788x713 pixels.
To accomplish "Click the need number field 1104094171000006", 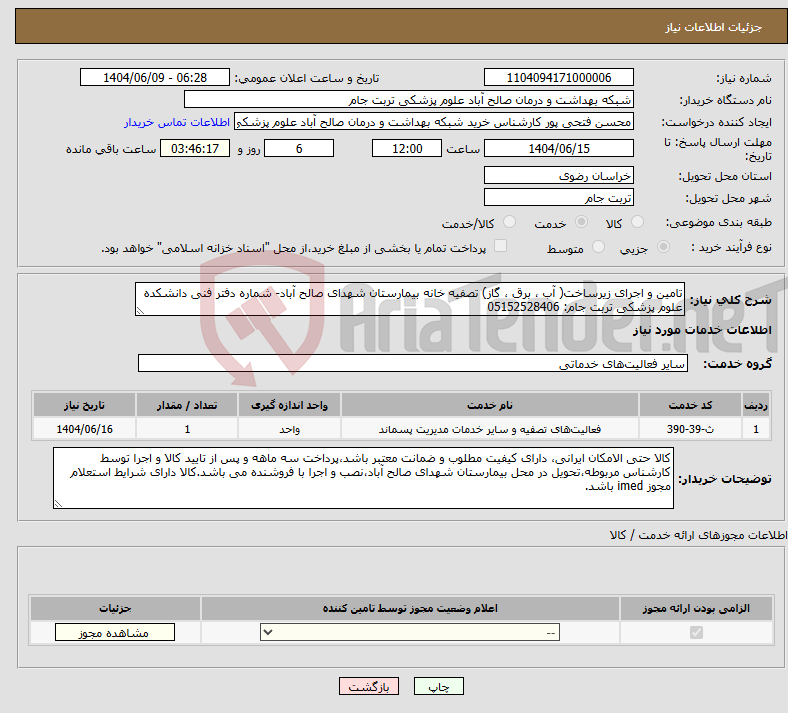I will (x=558, y=77).
